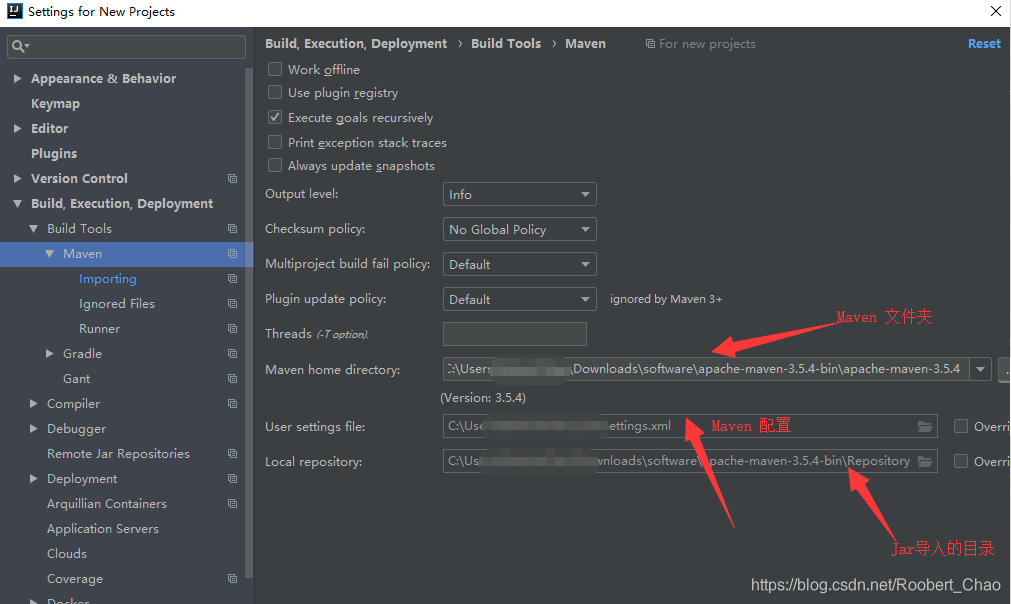Click the Reset link
1011x604 pixels.
[984, 44]
